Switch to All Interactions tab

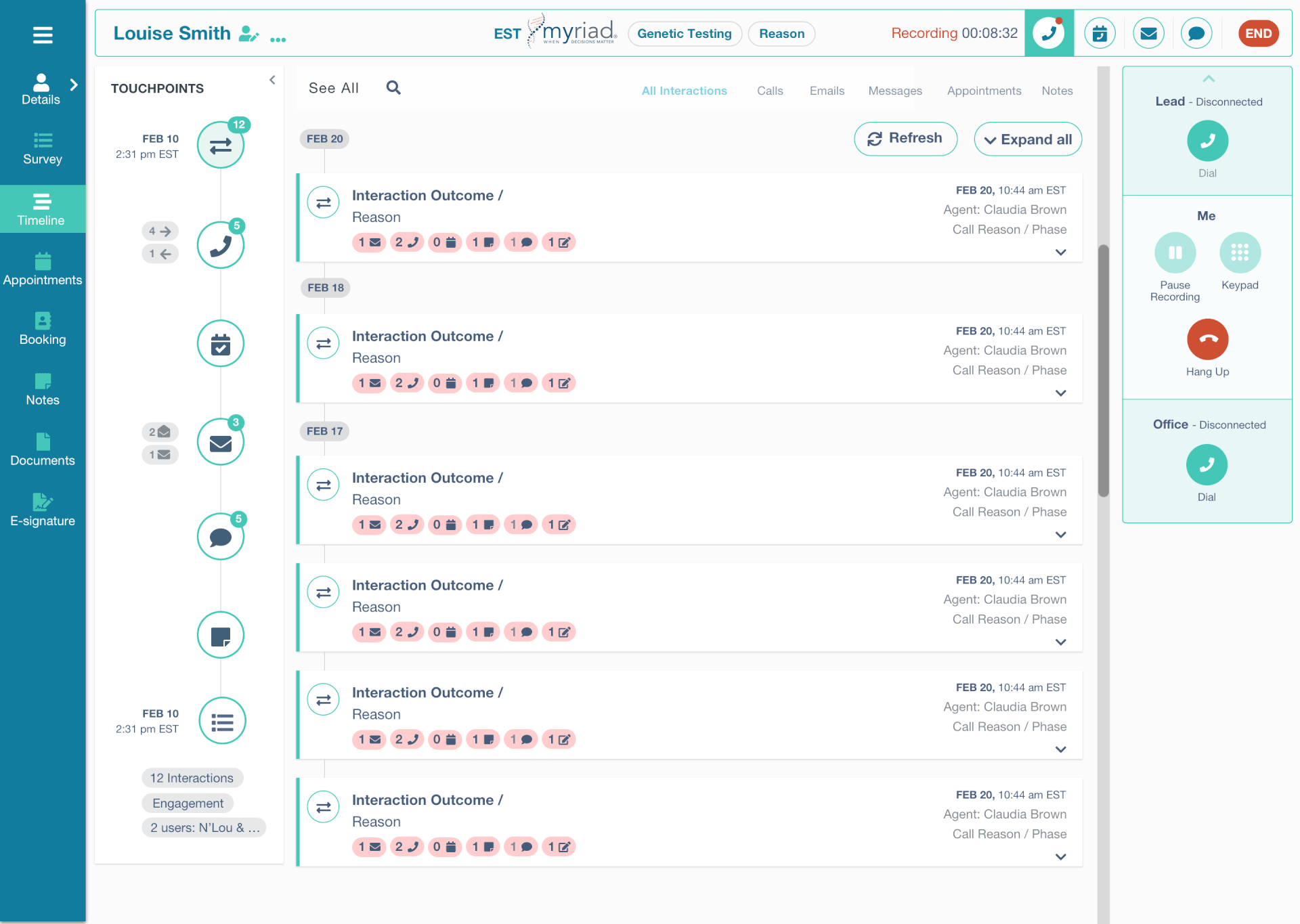tap(684, 91)
